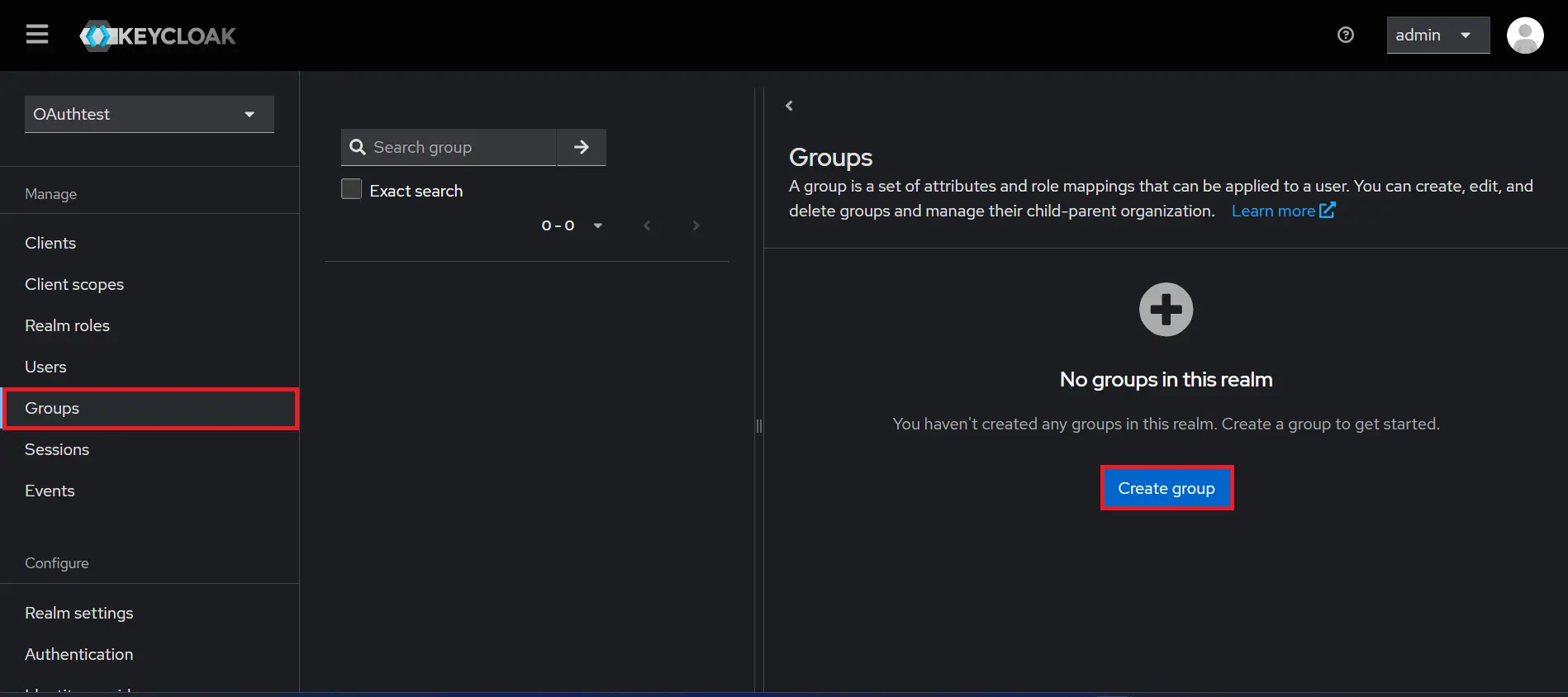Collapse the group tree panel chevron
Image resolution: width=1568 pixels, height=697 pixels.
(790, 106)
